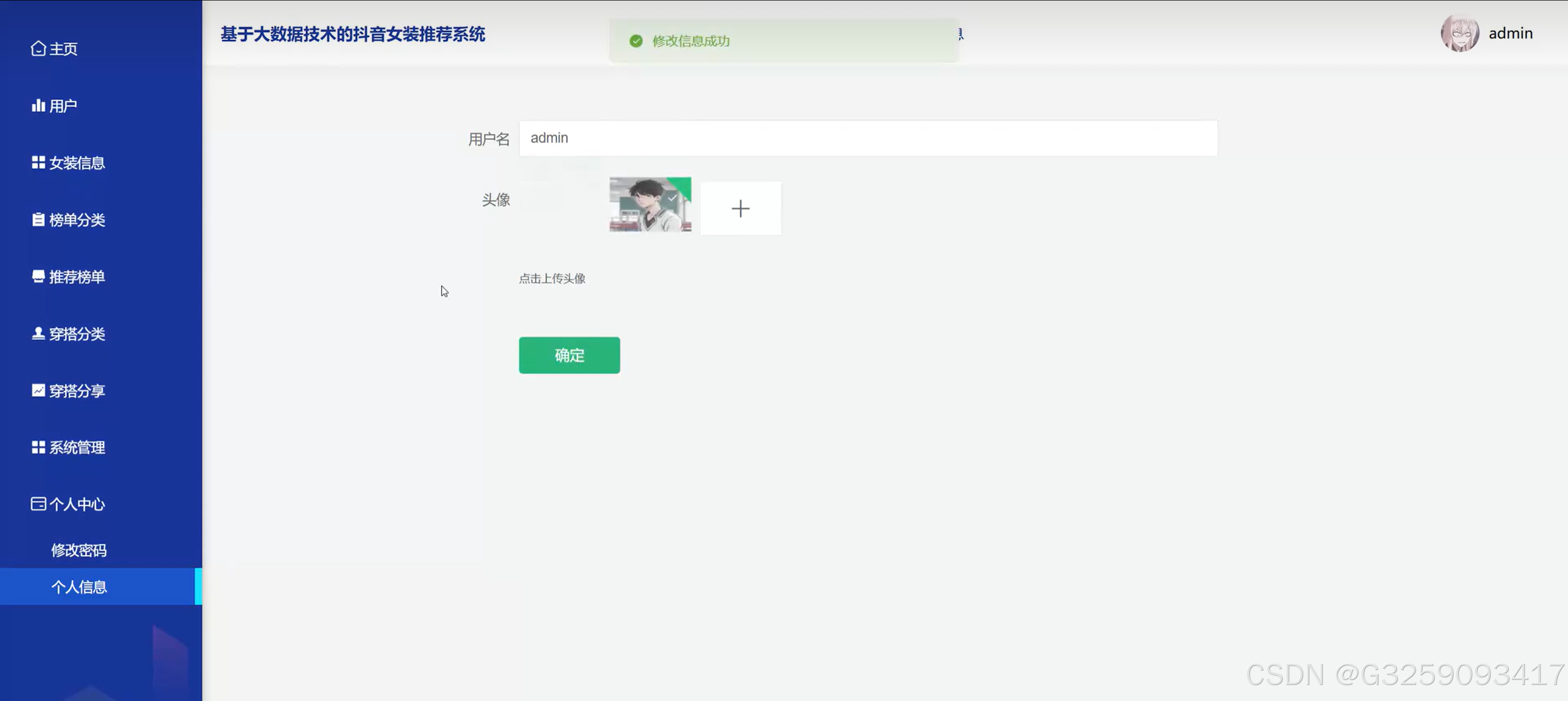
Task: Click the 用户名 input field
Action: (868, 138)
